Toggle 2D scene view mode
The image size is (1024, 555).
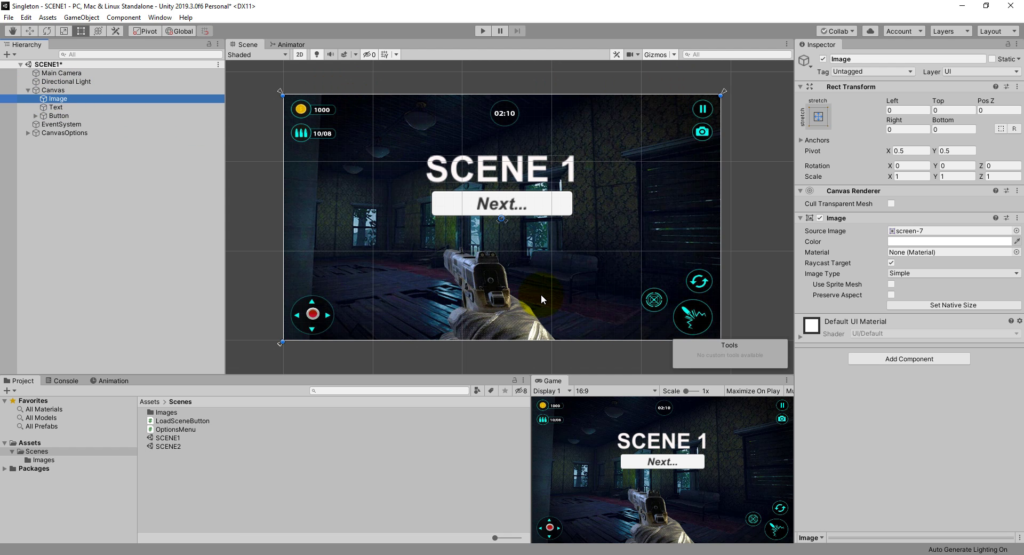(x=299, y=54)
